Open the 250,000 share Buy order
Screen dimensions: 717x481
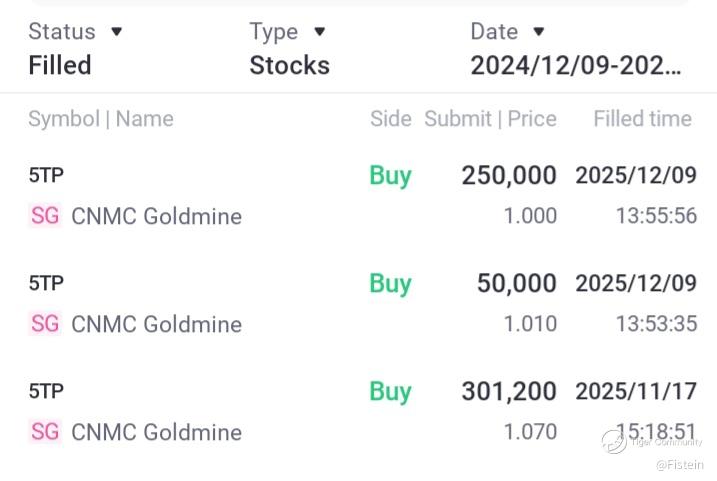pyautogui.click(x=508, y=176)
